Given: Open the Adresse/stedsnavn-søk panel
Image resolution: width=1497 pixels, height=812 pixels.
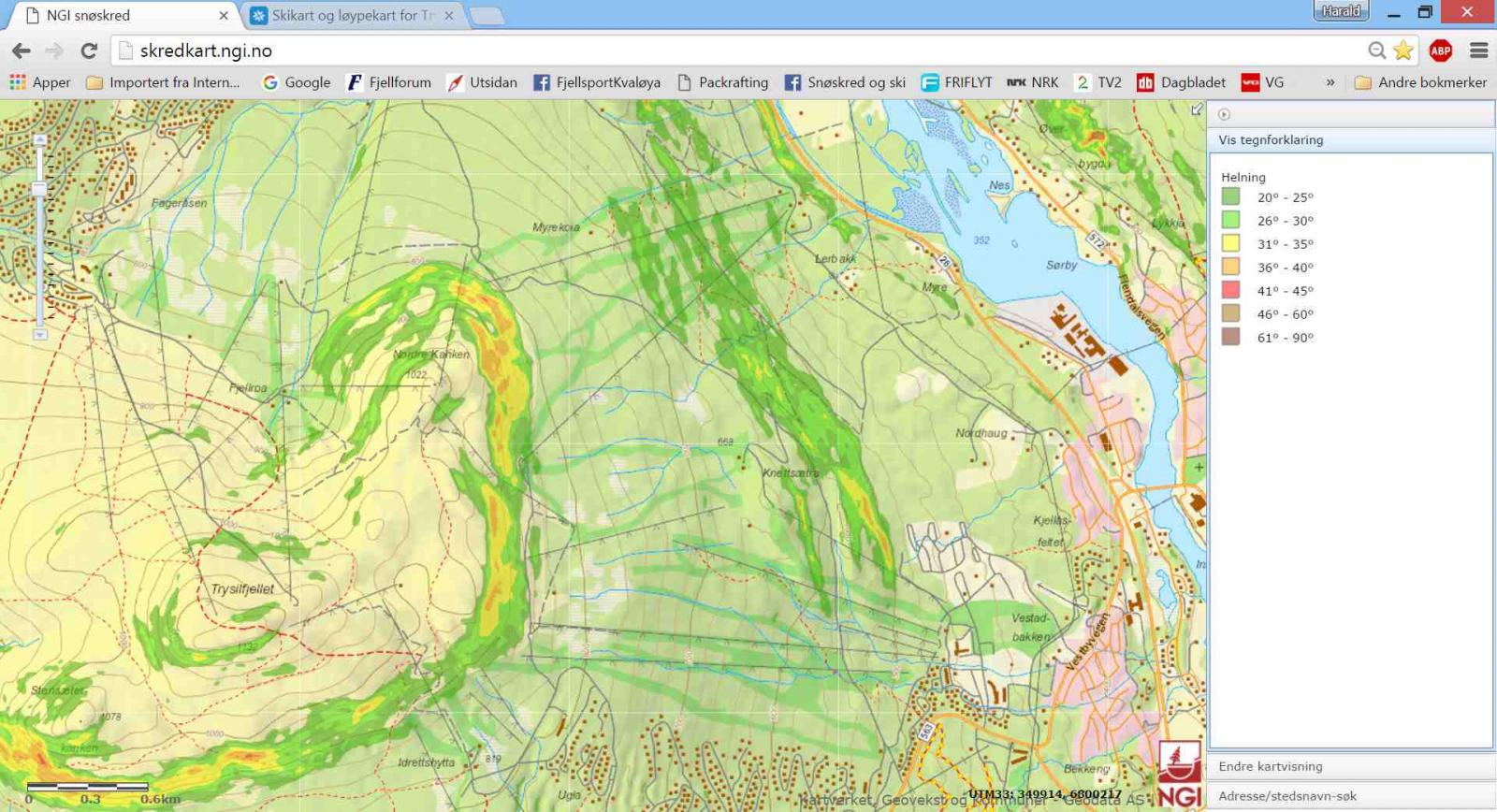Looking at the screenshot, I should tap(1286, 796).
